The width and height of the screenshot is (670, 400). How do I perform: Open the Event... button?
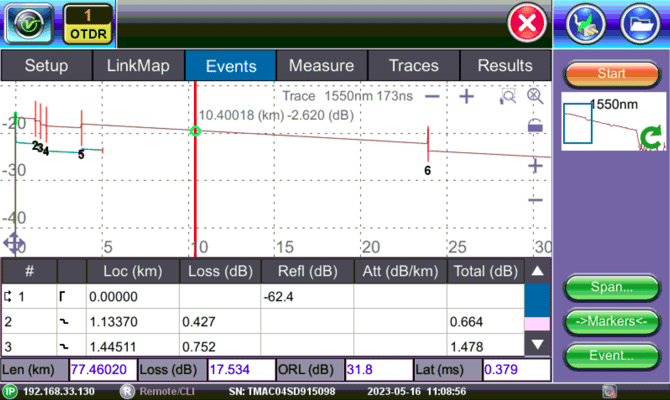611,356
